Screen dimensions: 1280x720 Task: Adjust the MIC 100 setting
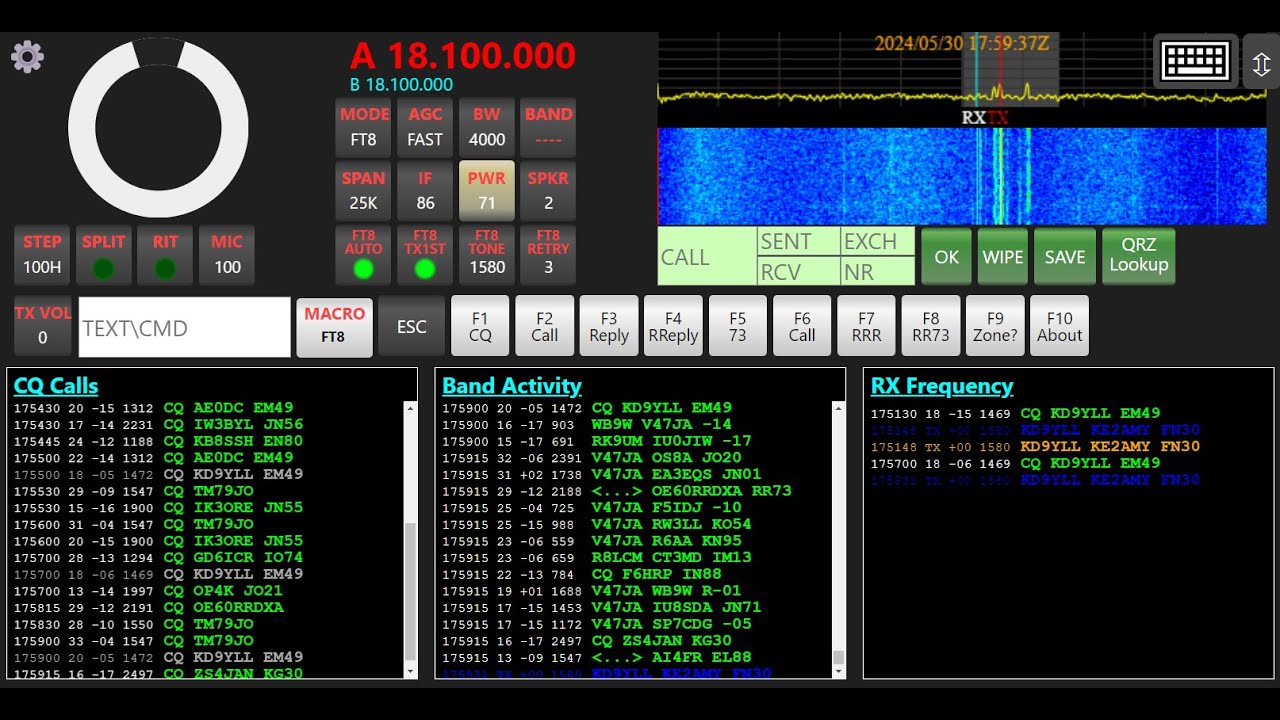tap(227, 256)
